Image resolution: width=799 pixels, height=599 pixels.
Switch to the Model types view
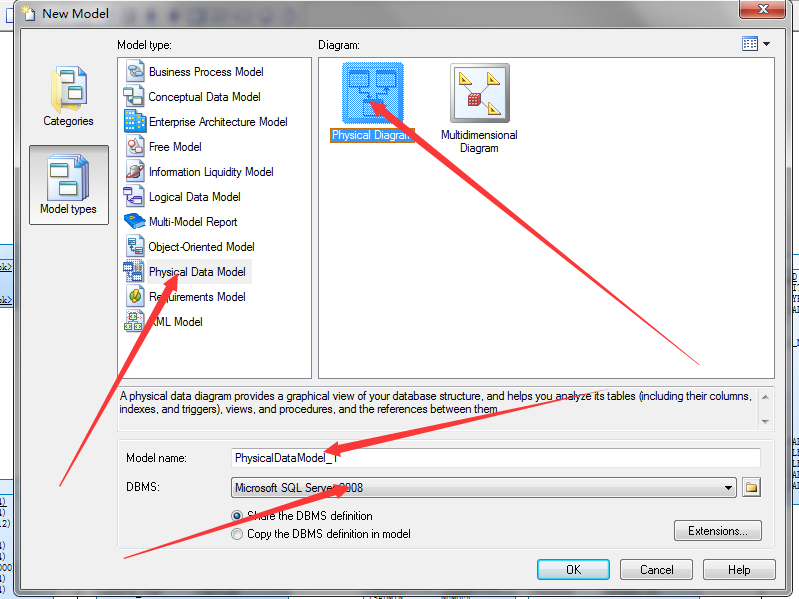[69, 185]
